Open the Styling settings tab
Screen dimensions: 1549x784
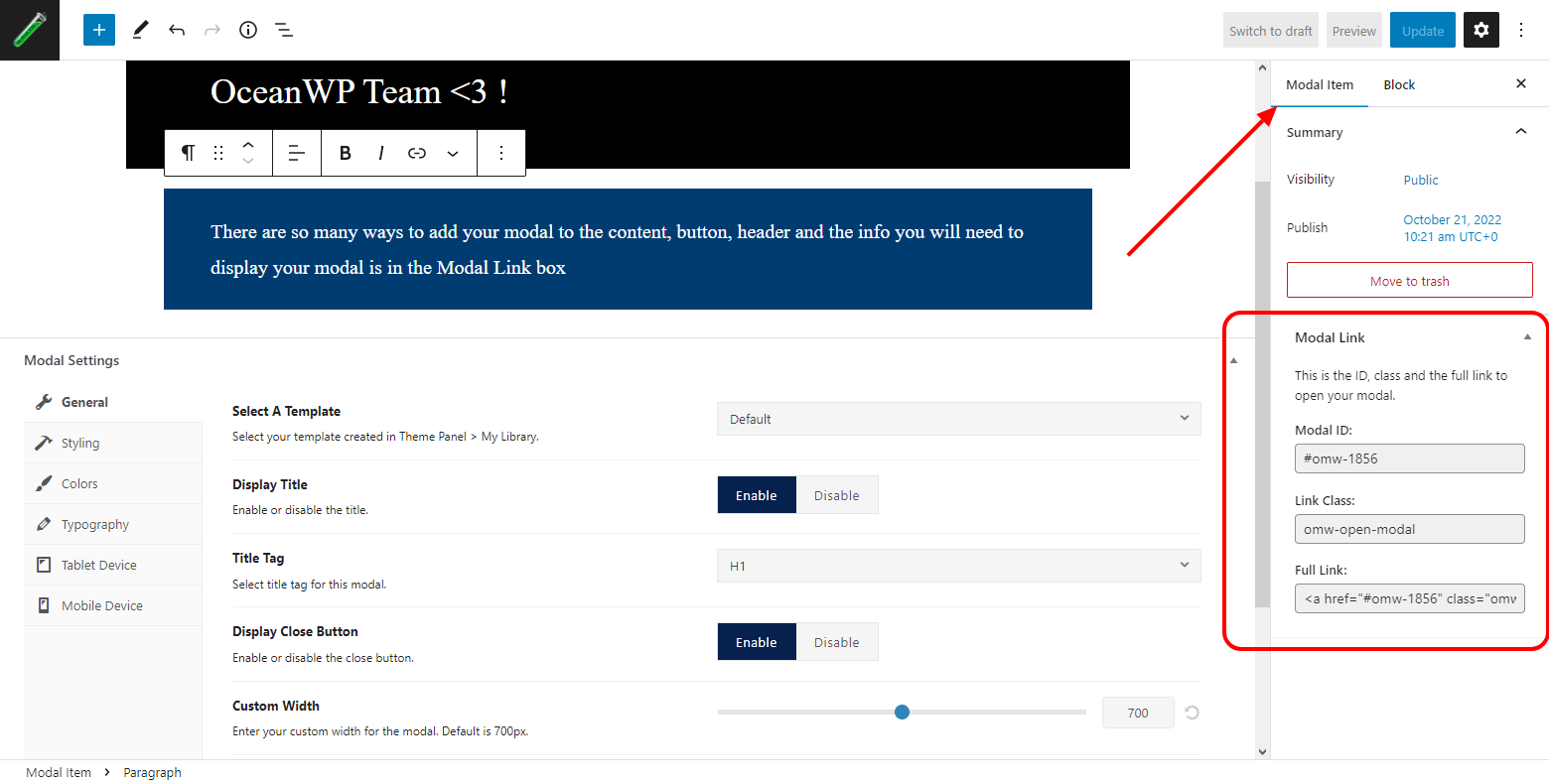113,443
